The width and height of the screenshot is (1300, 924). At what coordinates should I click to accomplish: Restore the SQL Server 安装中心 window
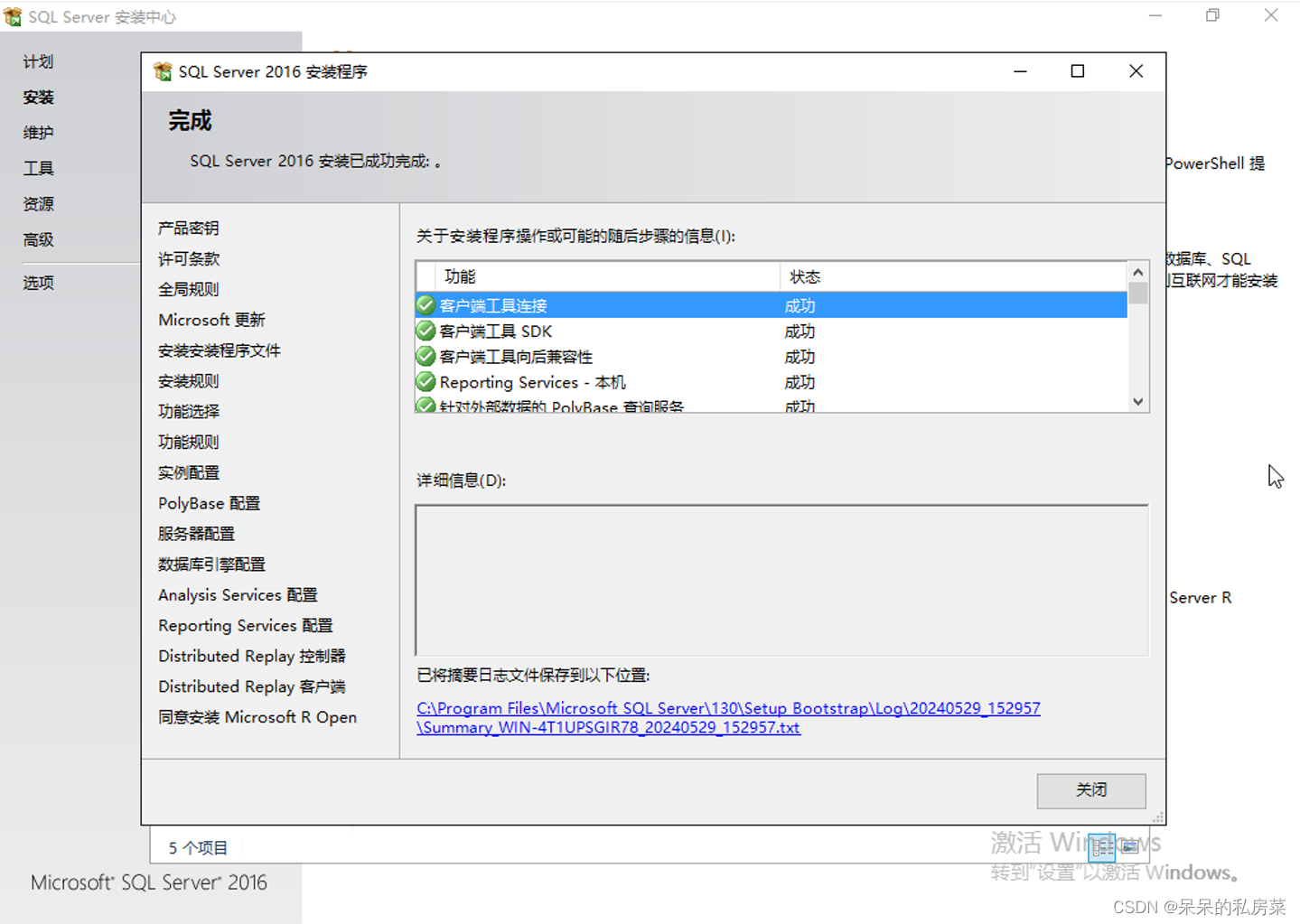click(x=1213, y=15)
